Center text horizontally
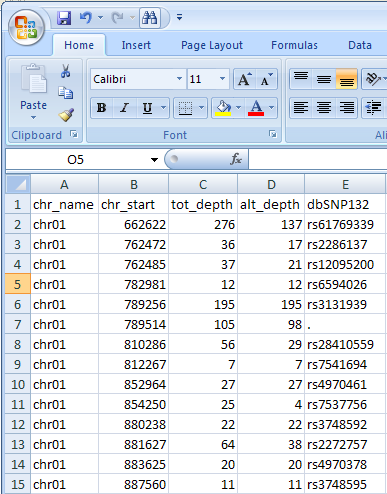 pos(324,108)
